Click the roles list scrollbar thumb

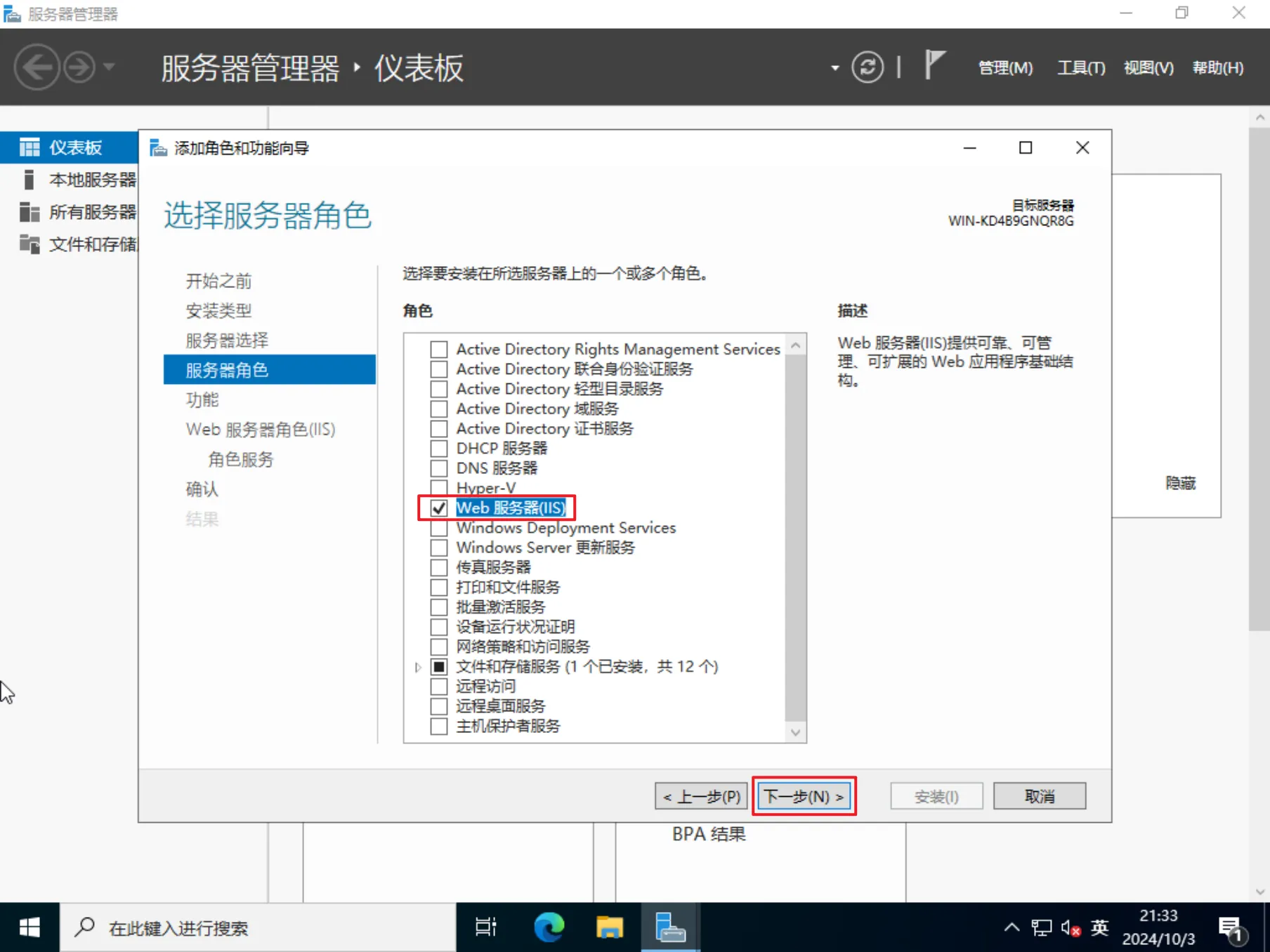pyautogui.click(x=795, y=538)
